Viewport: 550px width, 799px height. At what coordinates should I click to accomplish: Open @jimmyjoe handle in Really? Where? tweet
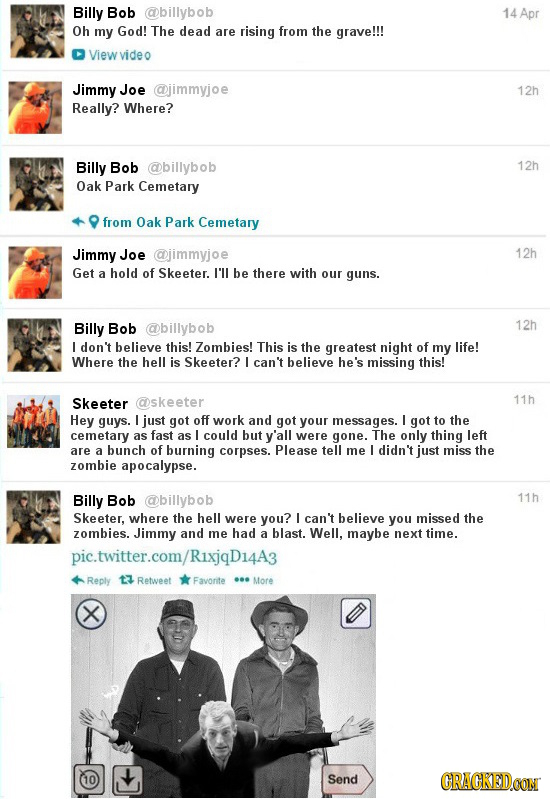191,90
